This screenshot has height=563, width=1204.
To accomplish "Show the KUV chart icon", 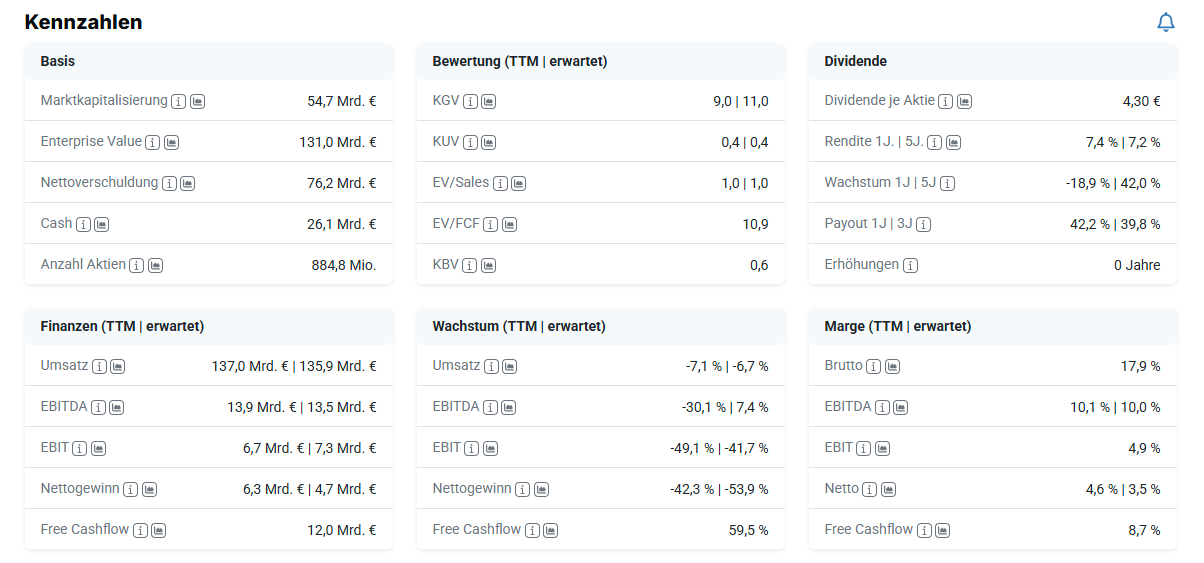I will (x=488, y=142).
